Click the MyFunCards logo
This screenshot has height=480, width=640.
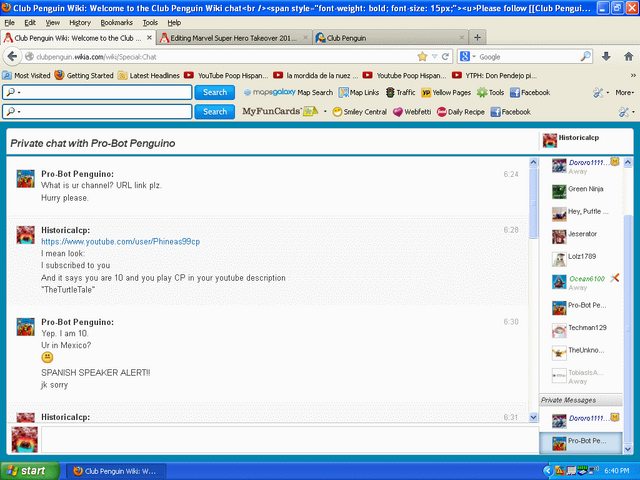coord(280,111)
